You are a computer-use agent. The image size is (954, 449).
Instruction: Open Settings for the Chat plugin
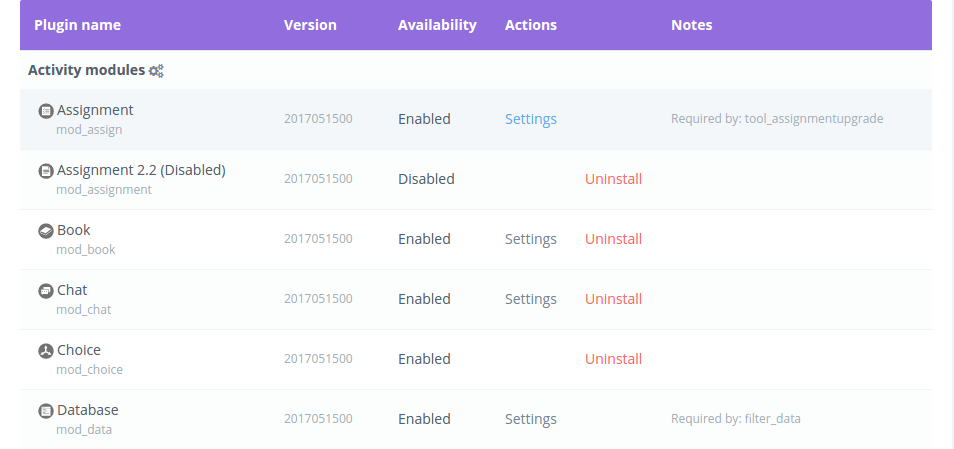(x=531, y=299)
